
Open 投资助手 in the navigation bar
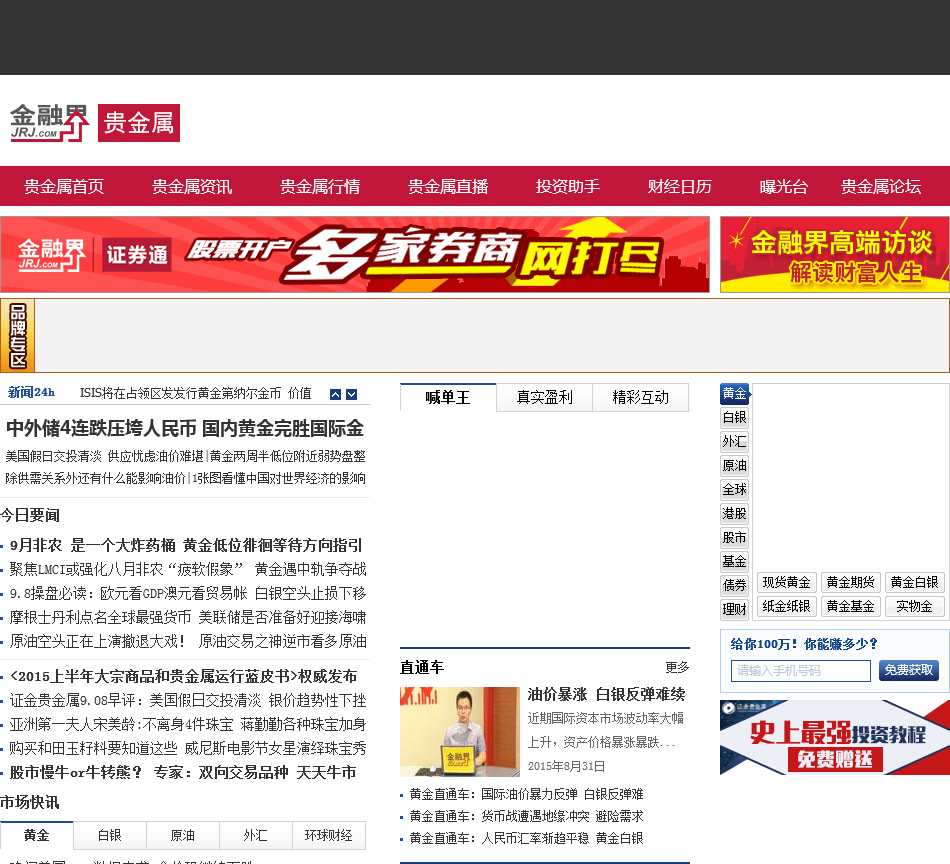tap(568, 187)
